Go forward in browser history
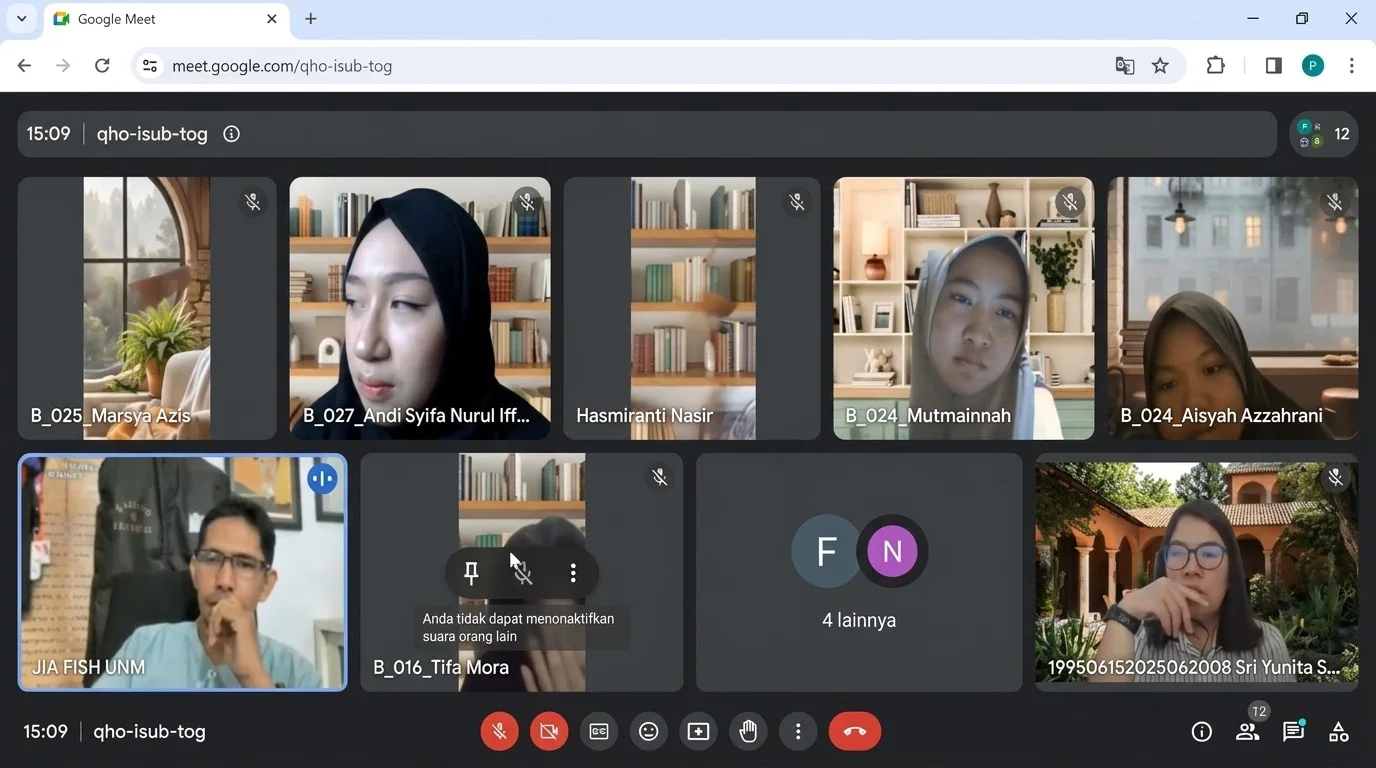Image resolution: width=1376 pixels, height=768 pixels. pyautogui.click(x=63, y=66)
